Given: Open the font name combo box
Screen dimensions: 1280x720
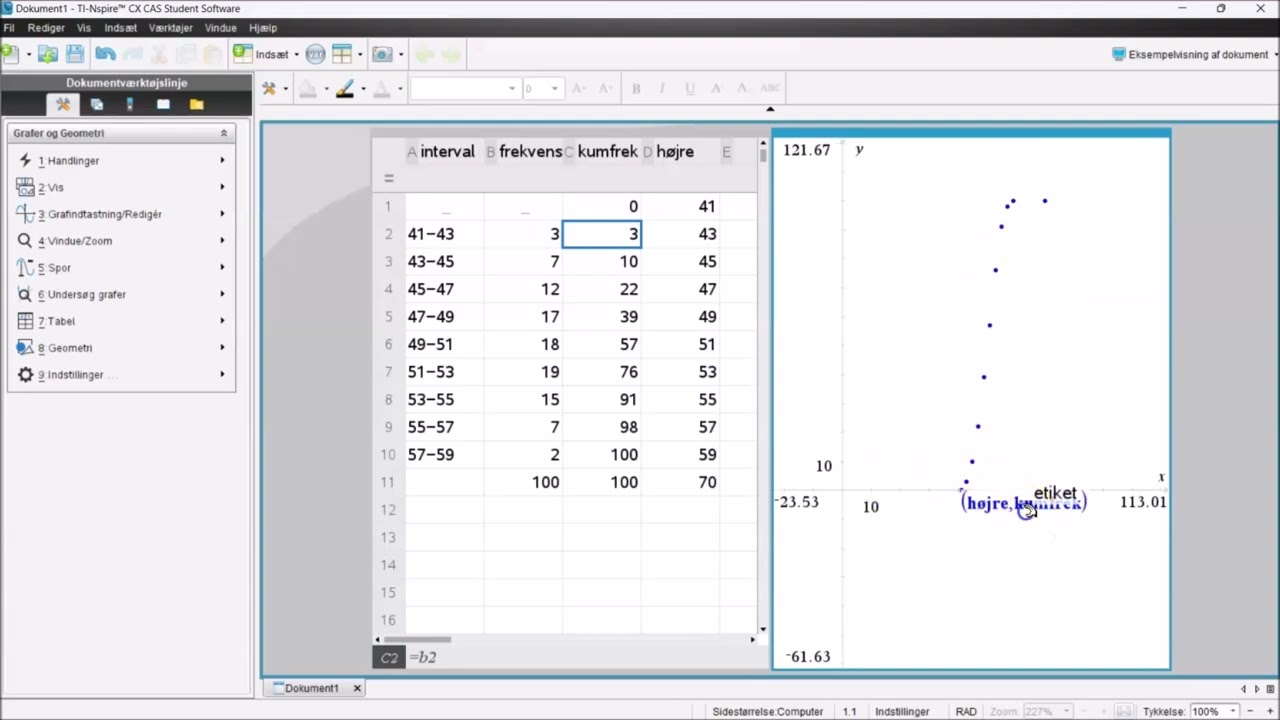Looking at the screenshot, I should tap(465, 88).
